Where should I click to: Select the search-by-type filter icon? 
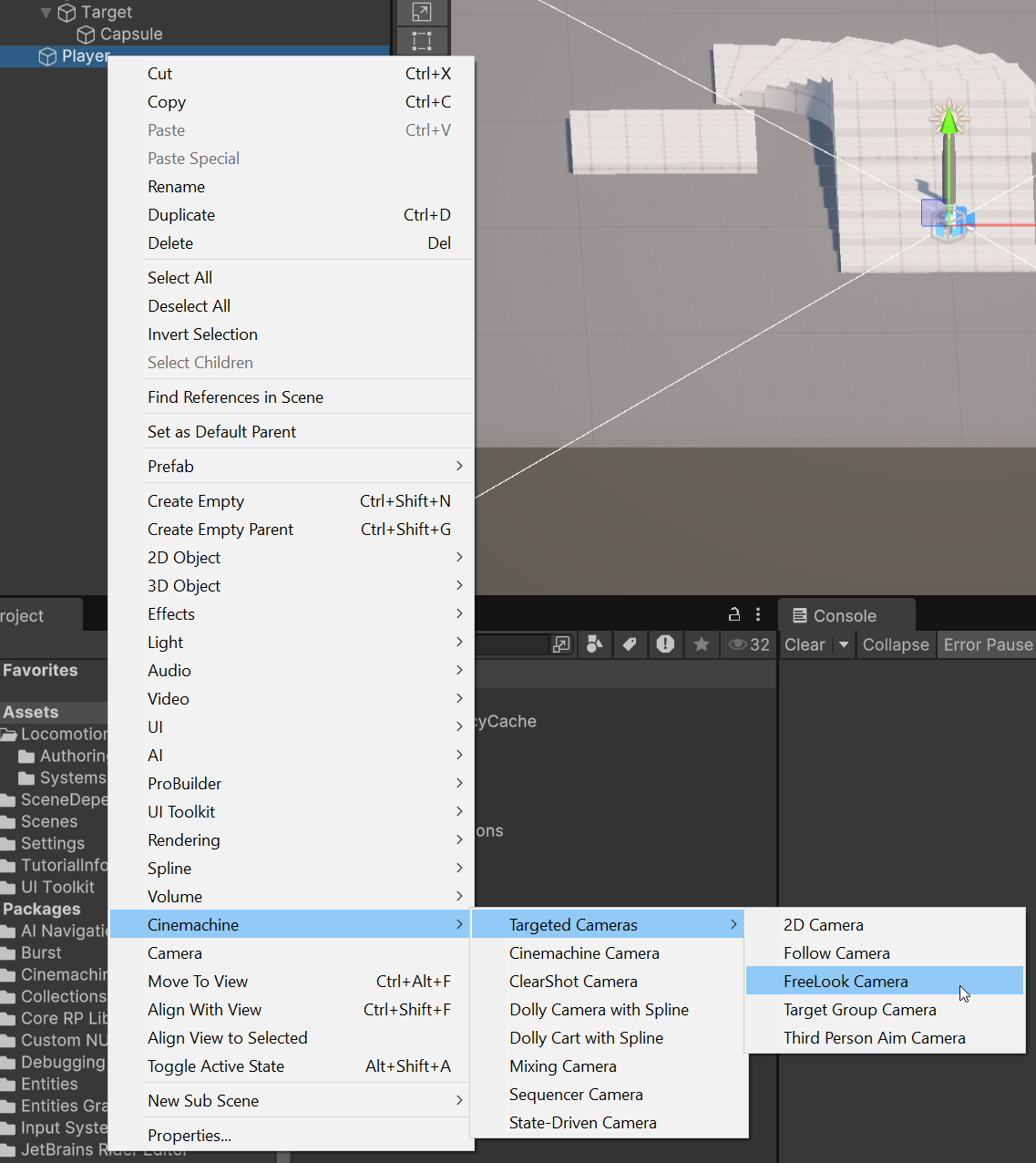tap(594, 644)
